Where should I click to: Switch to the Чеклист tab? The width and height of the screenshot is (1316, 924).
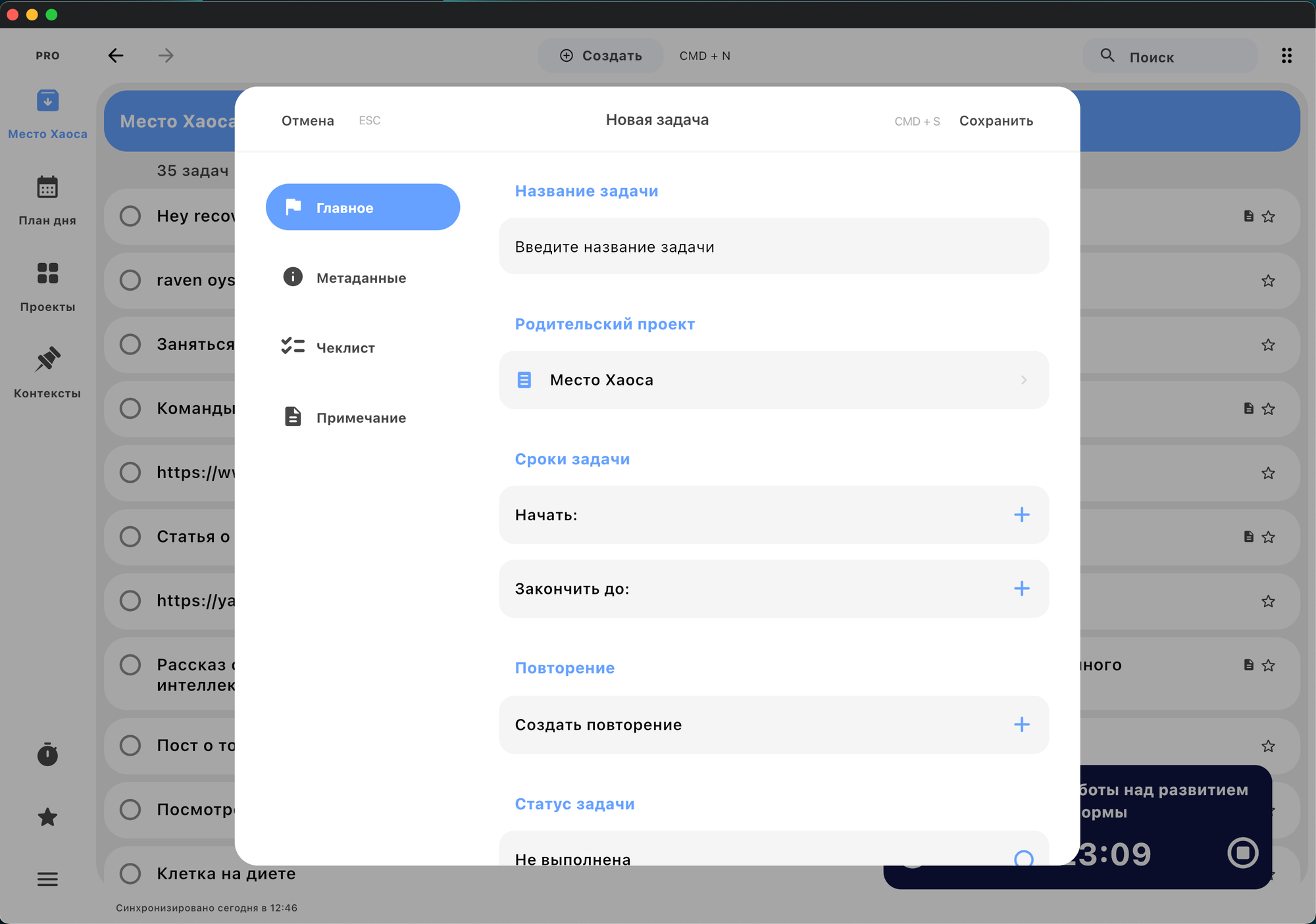345,347
